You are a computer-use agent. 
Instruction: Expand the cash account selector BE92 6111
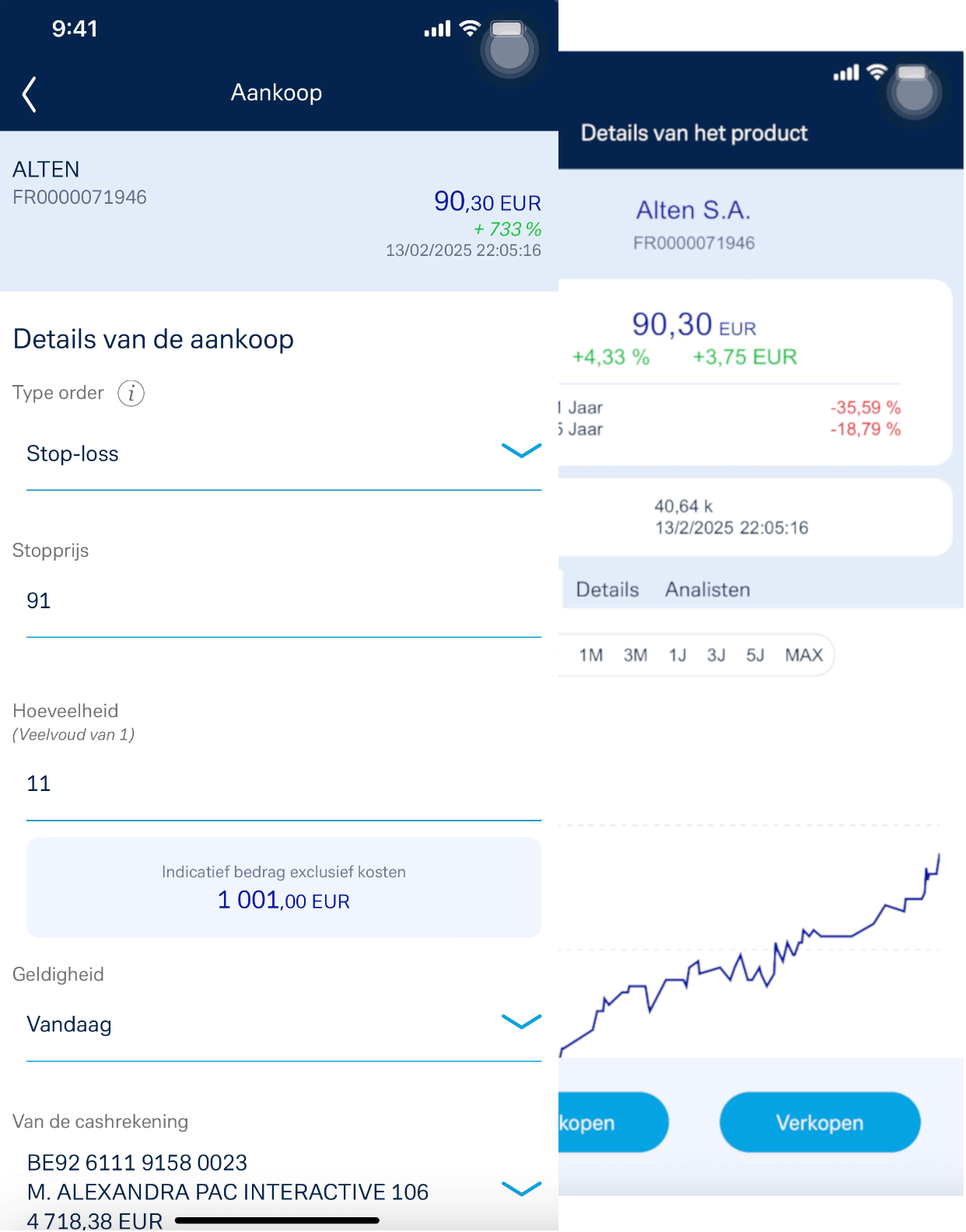click(x=284, y=1190)
